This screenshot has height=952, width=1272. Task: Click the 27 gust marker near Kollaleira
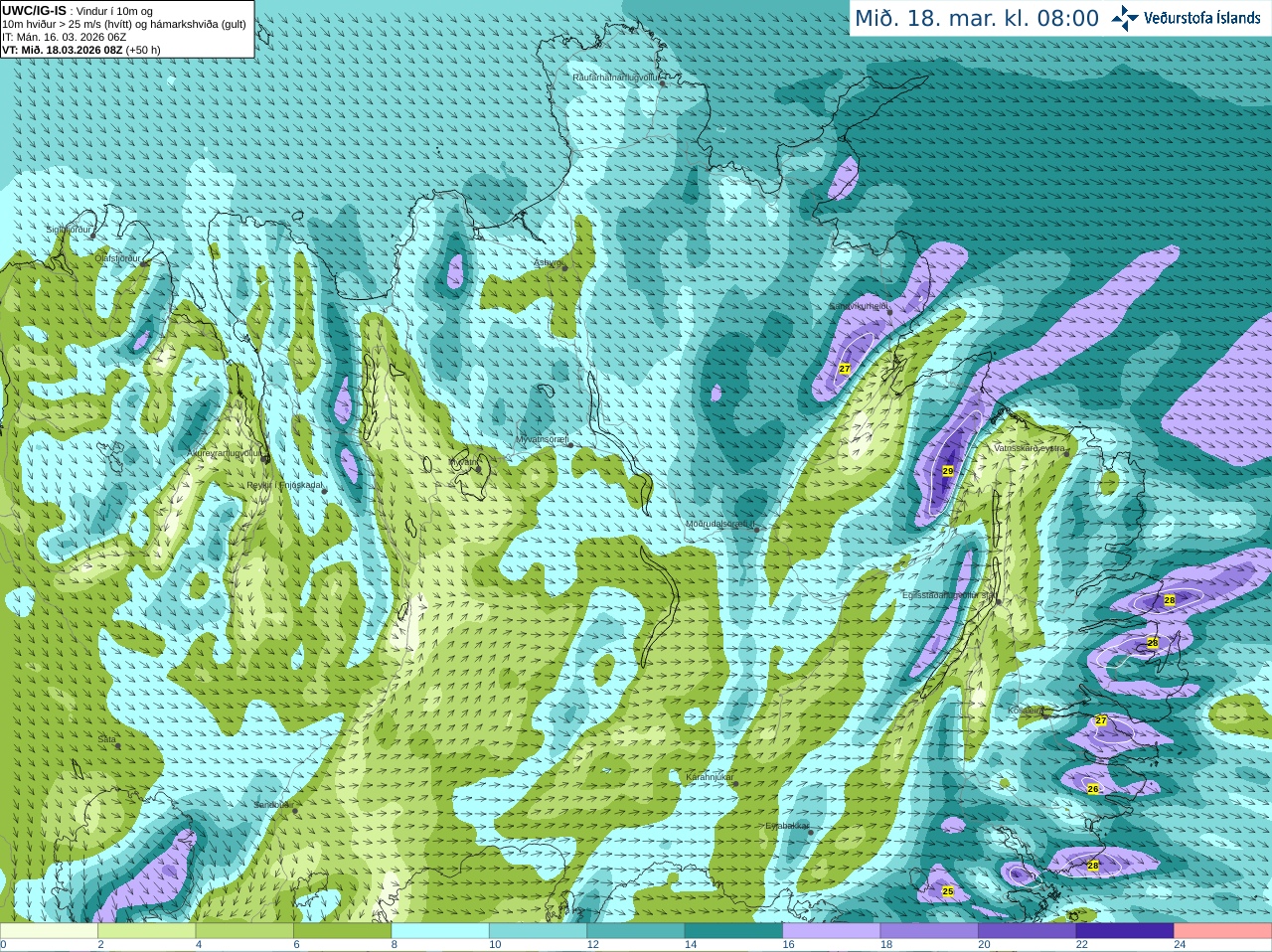[x=1101, y=720]
